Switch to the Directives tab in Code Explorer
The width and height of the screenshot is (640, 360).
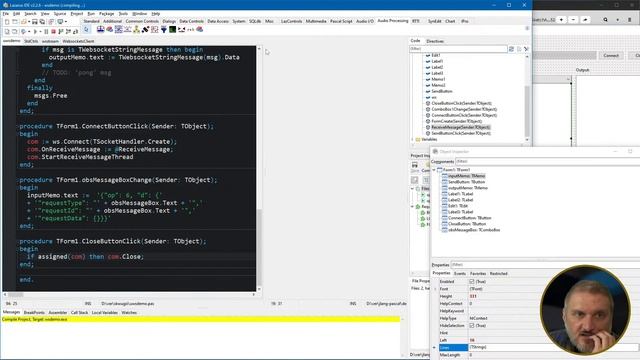(435, 41)
